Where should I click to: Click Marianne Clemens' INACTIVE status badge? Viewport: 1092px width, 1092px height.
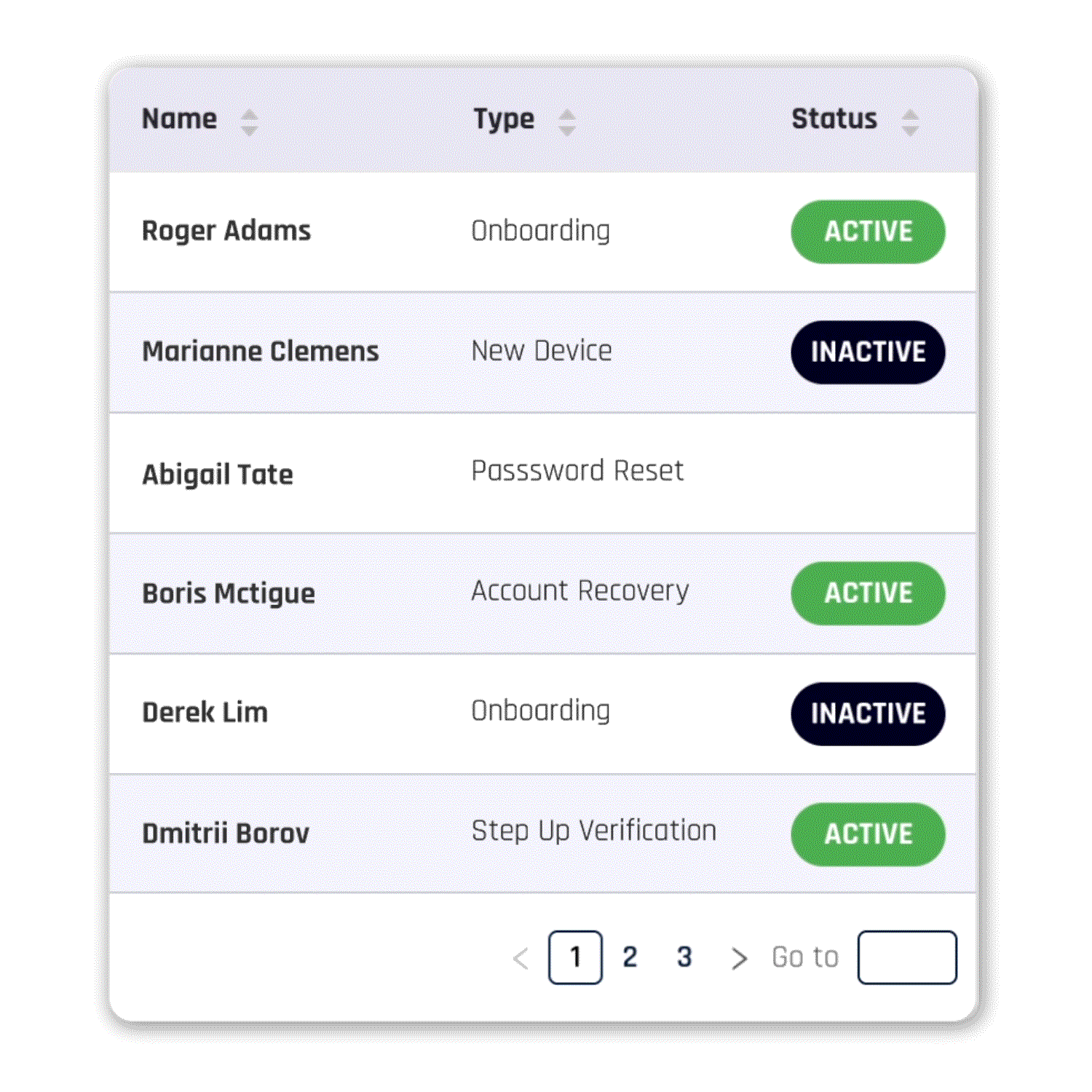click(868, 352)
